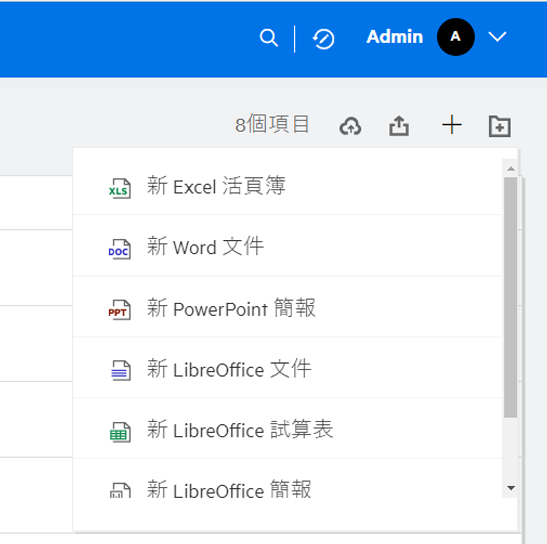Choose 新 LibreOffice 文件 option
The image size is (547, 544).
point(287,368)
